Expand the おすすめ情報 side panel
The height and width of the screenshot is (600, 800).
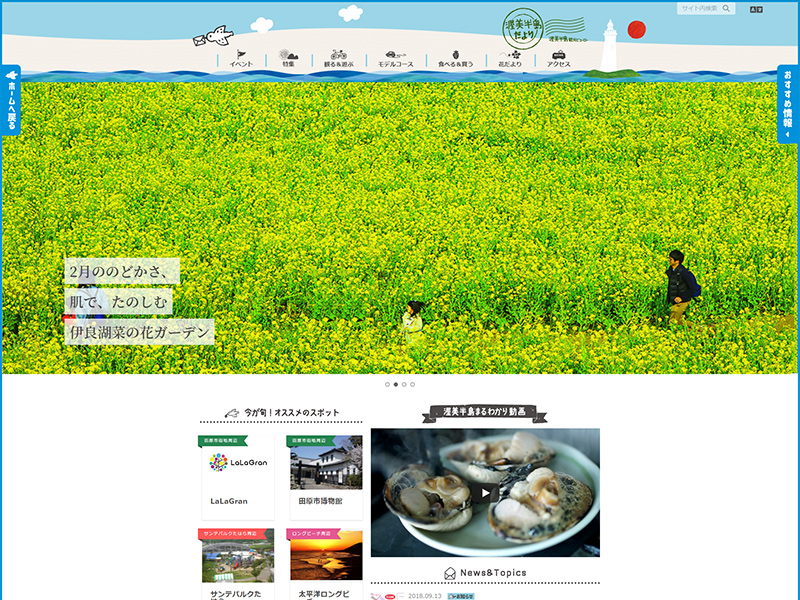coord(788,104)
